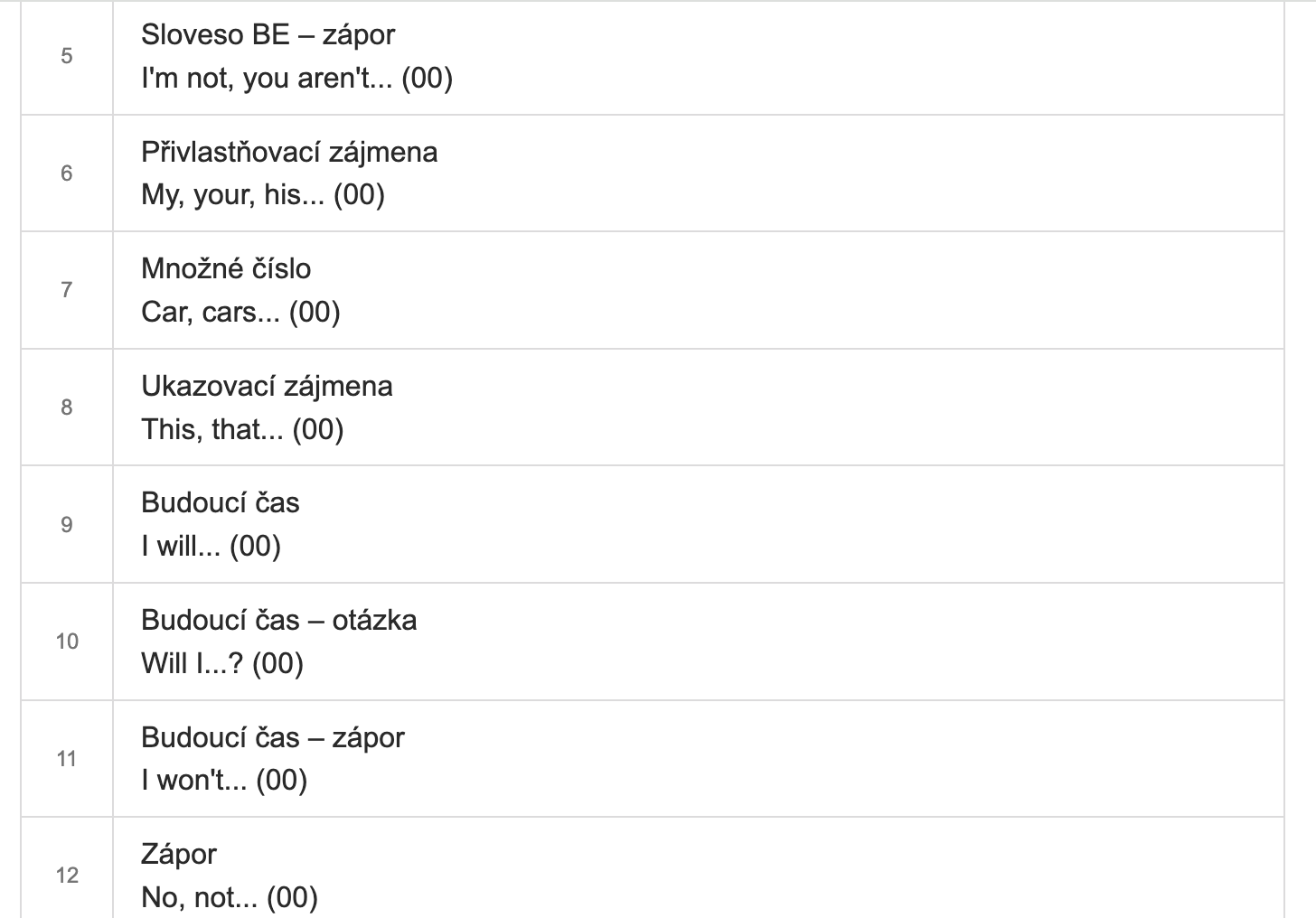Open the "Budoucí čas" lesson title in row 9

pos(220,503)
